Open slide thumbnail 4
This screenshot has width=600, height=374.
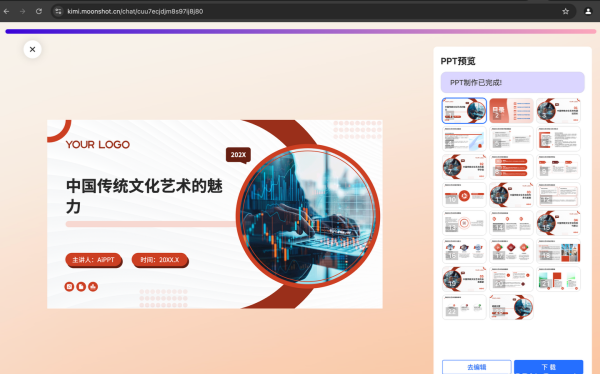pyautogui.click(x=464, y=139)
